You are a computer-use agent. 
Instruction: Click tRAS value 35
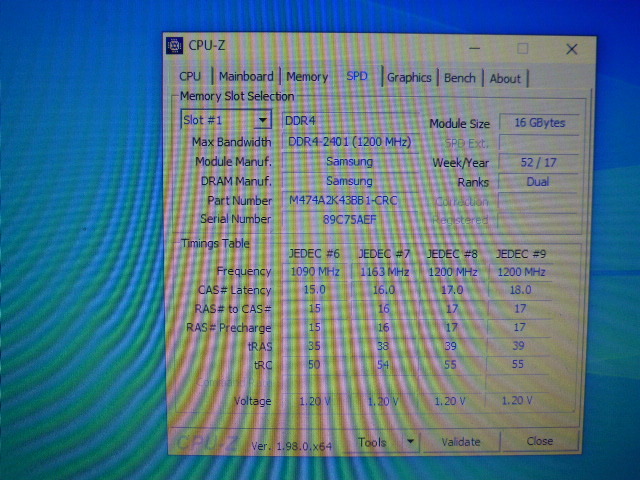[314, 346]
